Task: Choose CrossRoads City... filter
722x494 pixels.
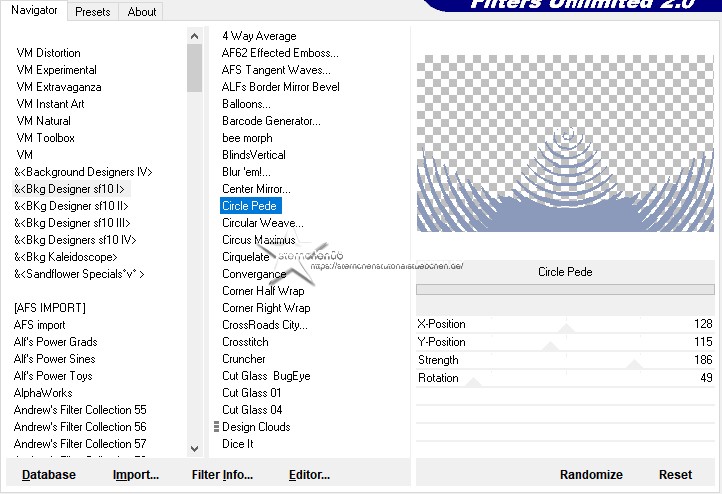Action: tap(265, 325)
